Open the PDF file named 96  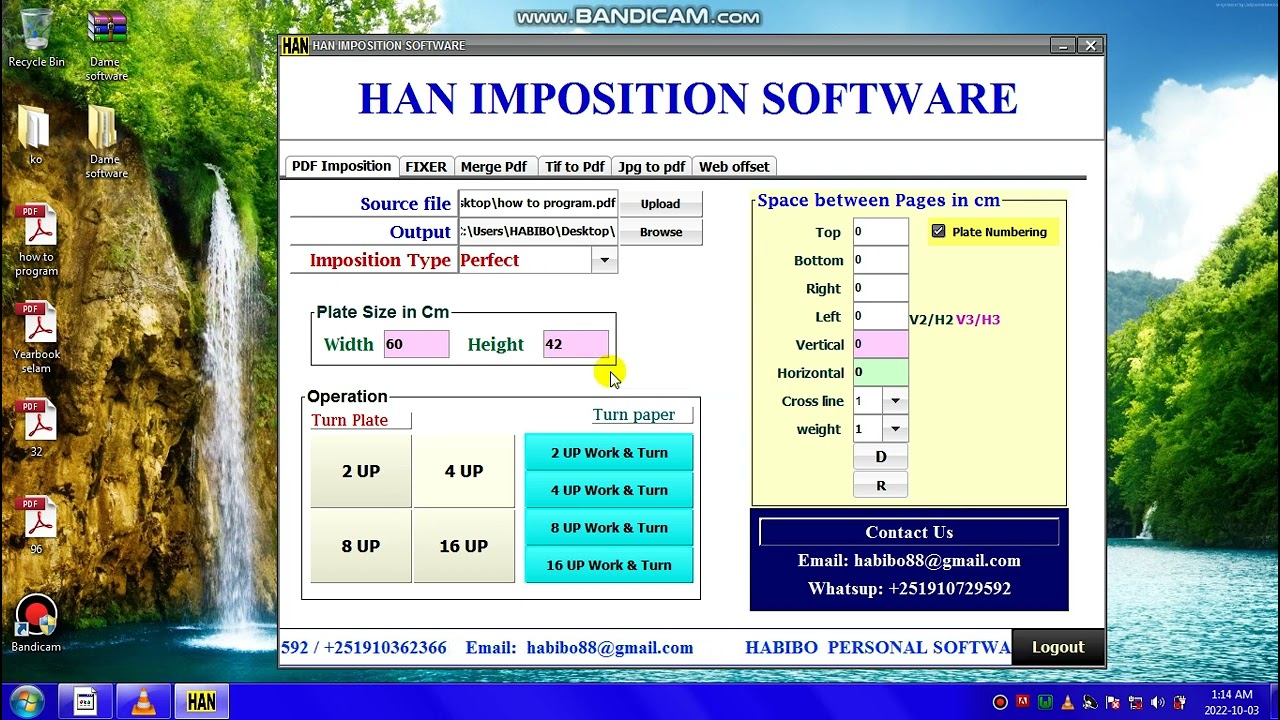coord(37,526)
